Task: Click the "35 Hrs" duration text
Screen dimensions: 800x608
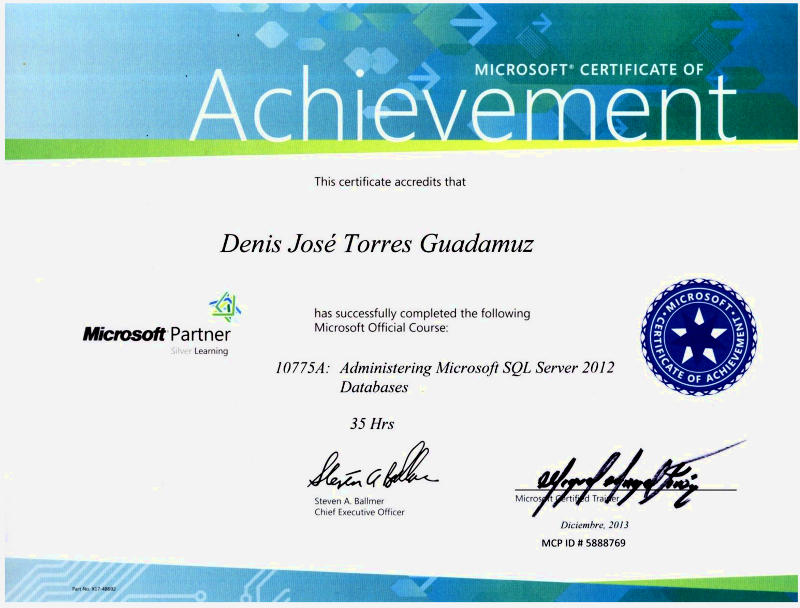Action: pos(372,424)
